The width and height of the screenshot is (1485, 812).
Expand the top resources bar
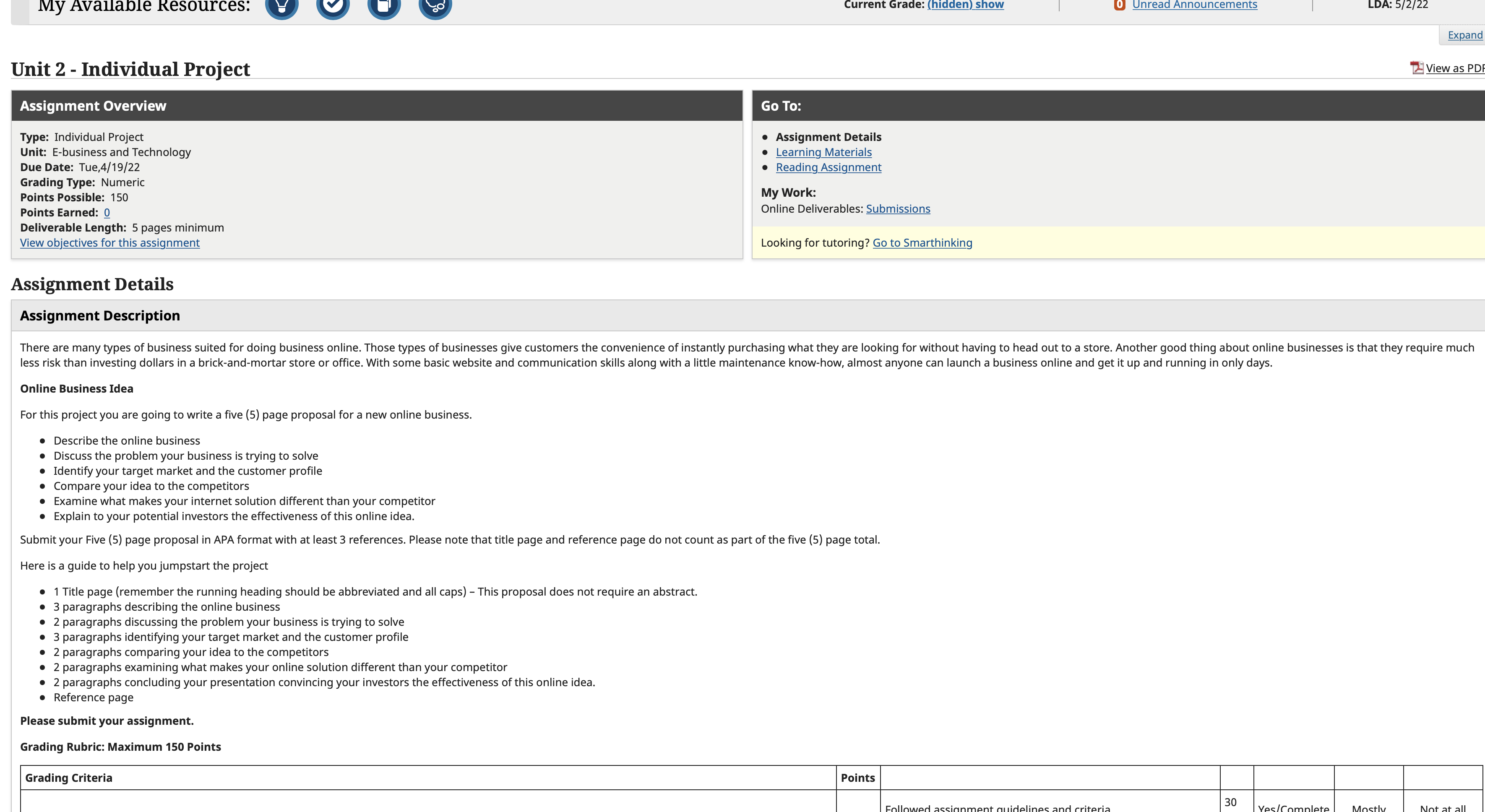click(x=1465, y=35)
